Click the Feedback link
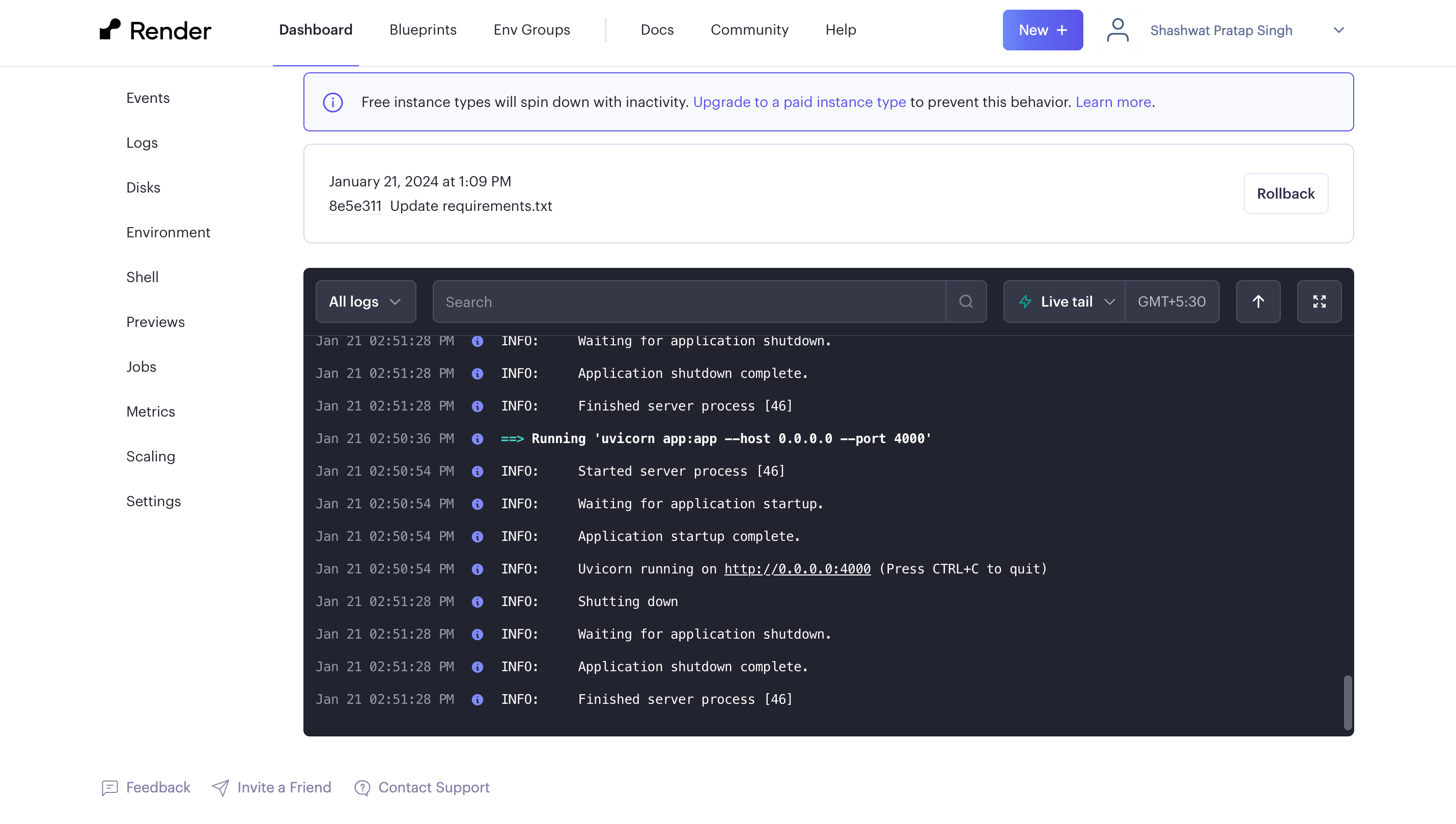1456x824 pixels. pyautogui.click(x=158, y=787)
